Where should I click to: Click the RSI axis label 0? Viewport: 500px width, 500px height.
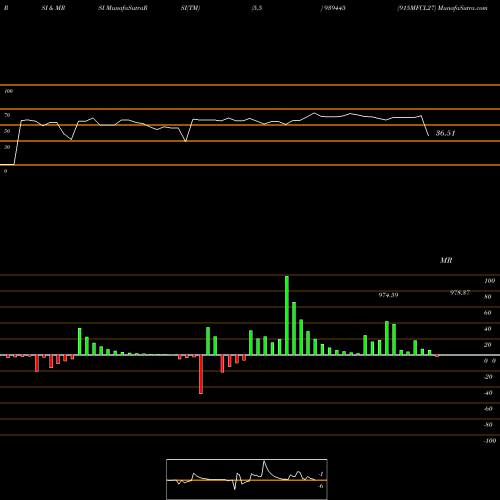(5, 171)
